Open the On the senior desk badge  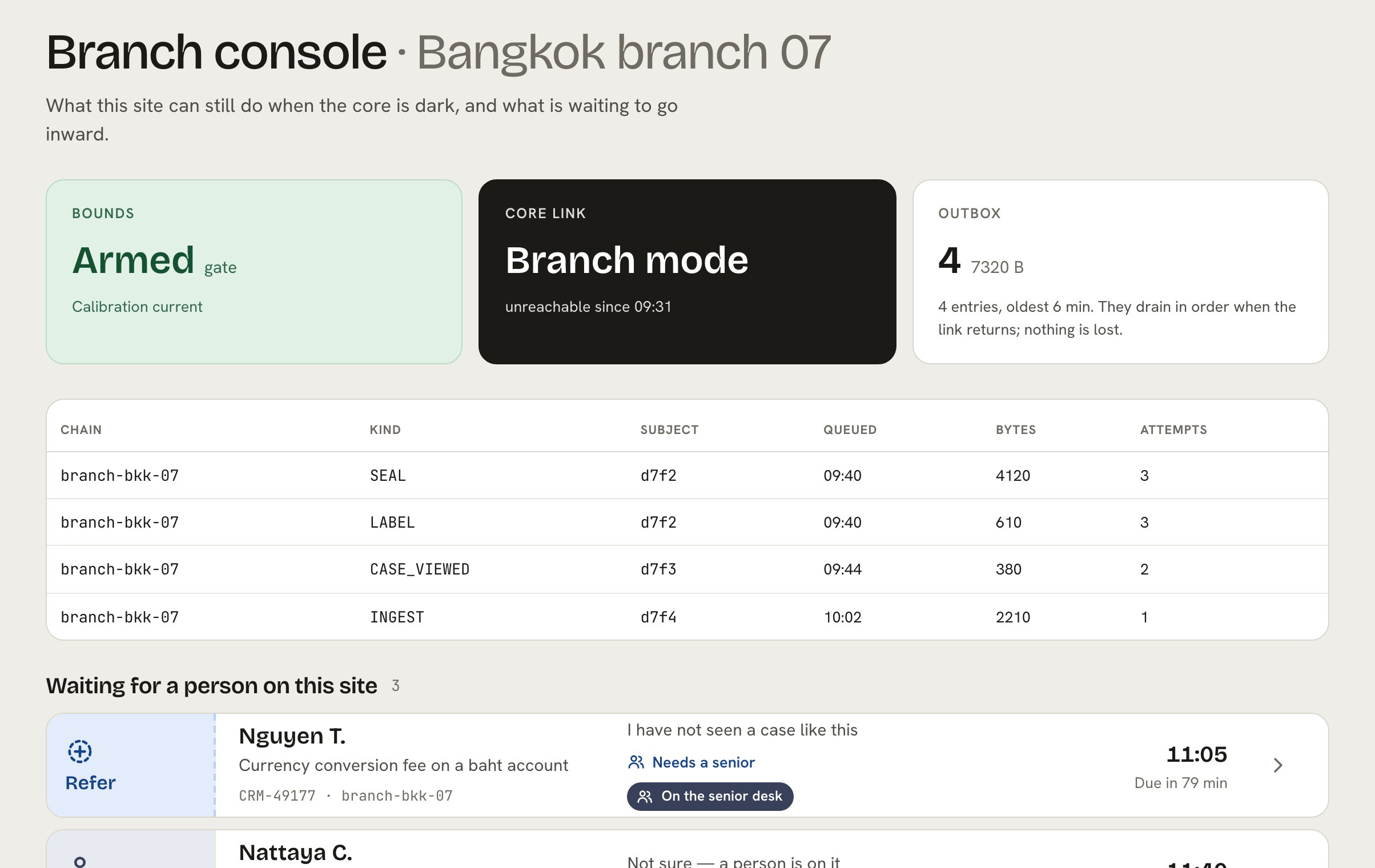coord(710,796)
